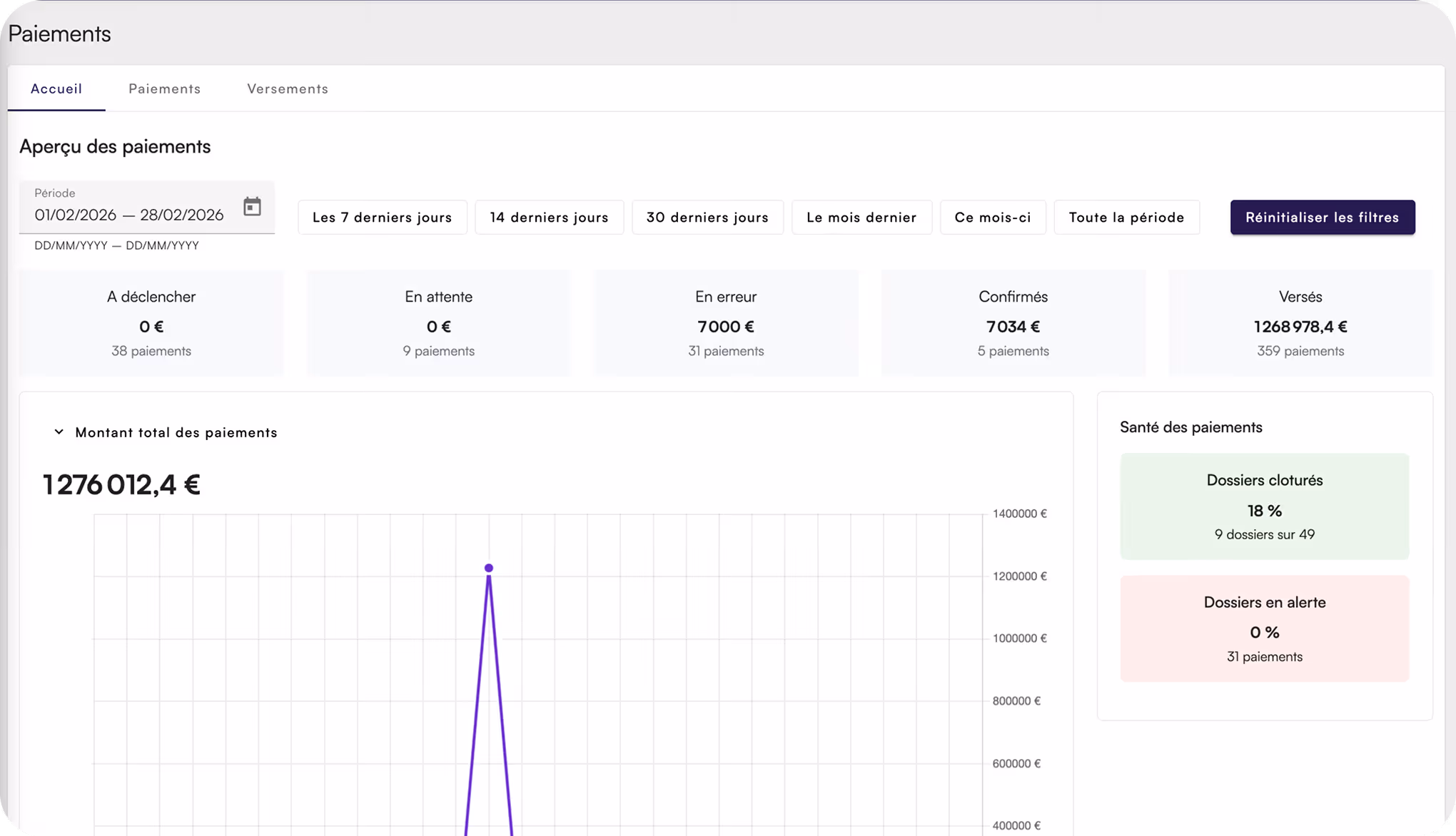1456x836 pixels.
Task: Select 30 derniers jours filter
Action: coord(707,218)
